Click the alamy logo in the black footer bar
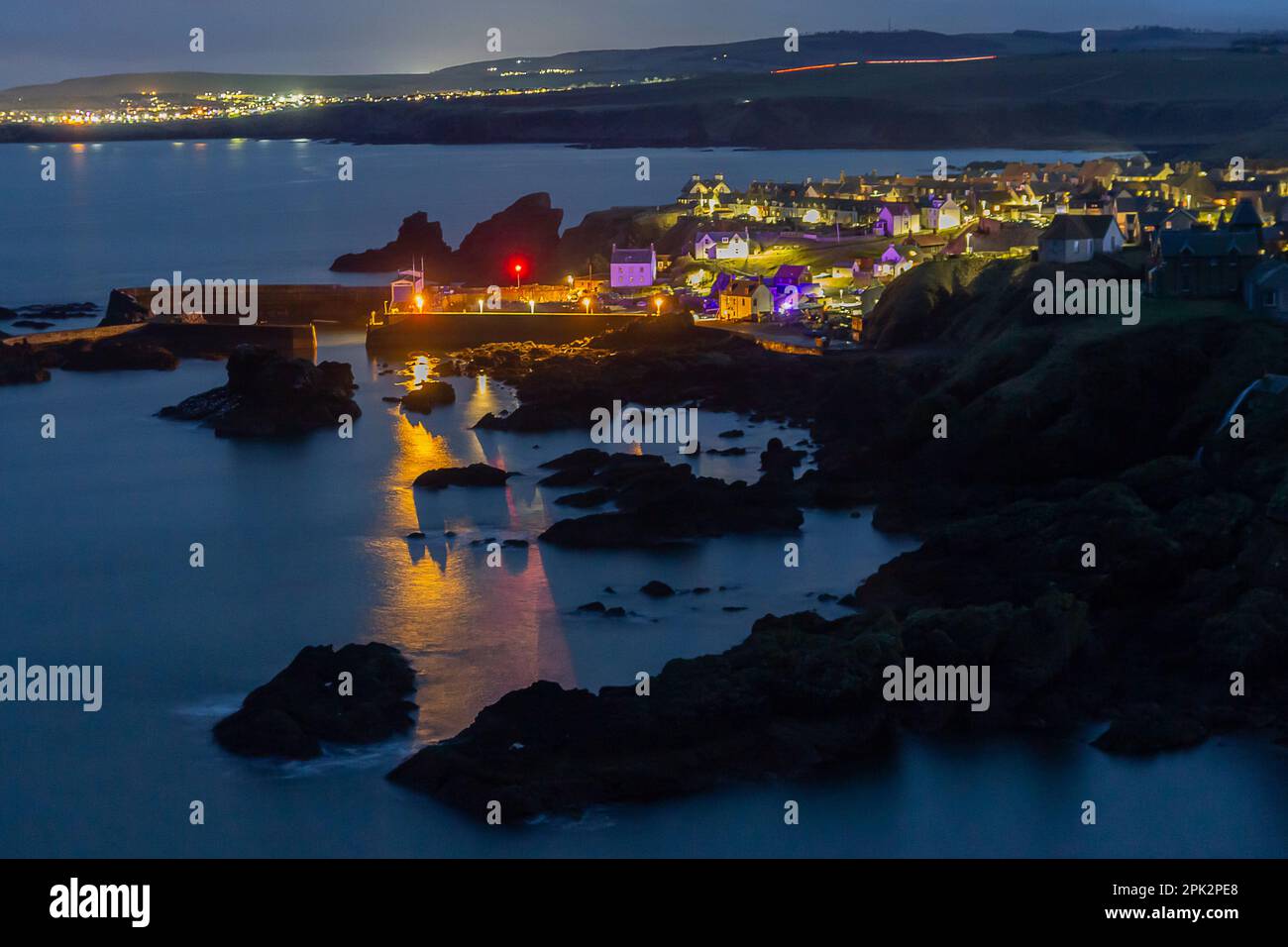Viewport: 1288px width, 947px height. pos(100,901)
